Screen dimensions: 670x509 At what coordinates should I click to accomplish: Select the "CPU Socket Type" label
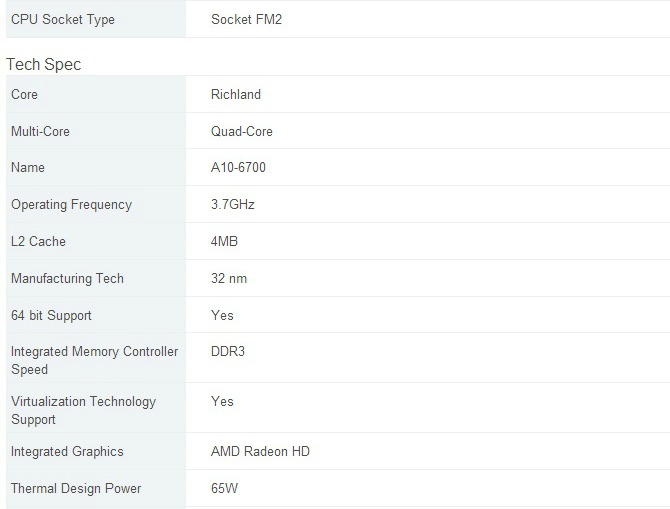coord(62,19)
